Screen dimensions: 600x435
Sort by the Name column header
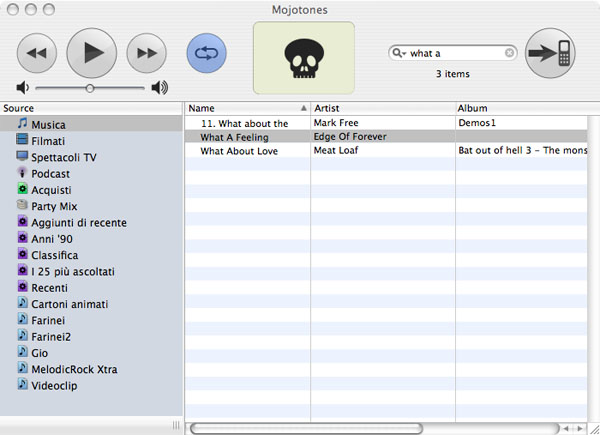(247, 108)
